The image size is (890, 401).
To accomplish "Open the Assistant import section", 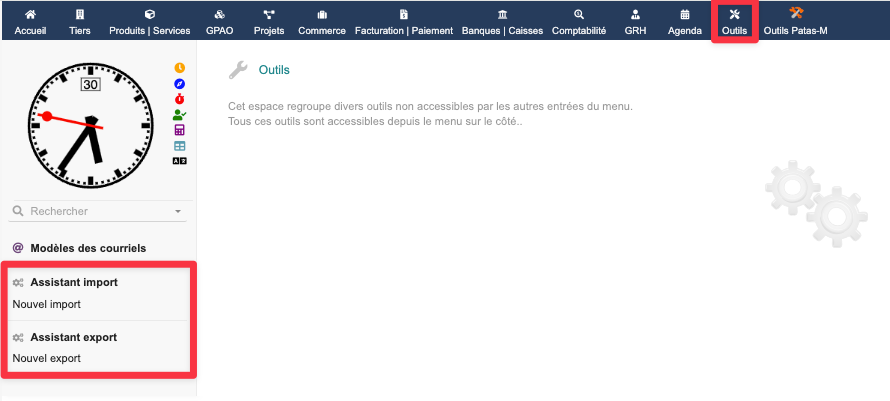I will tap(73, 283).
